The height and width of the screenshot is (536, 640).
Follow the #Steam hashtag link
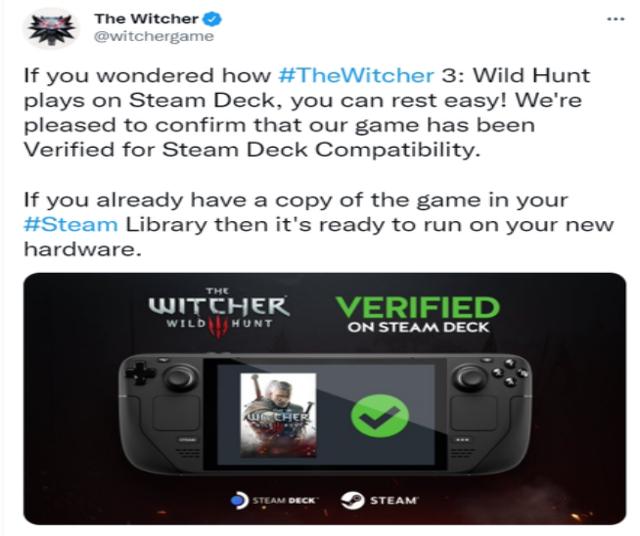click(x=71, y=225)
